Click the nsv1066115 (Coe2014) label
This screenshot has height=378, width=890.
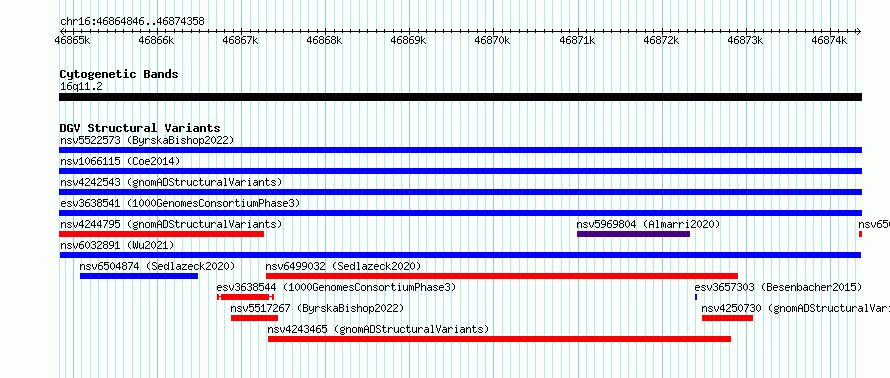pyautogui.click(x=120, y=161)
